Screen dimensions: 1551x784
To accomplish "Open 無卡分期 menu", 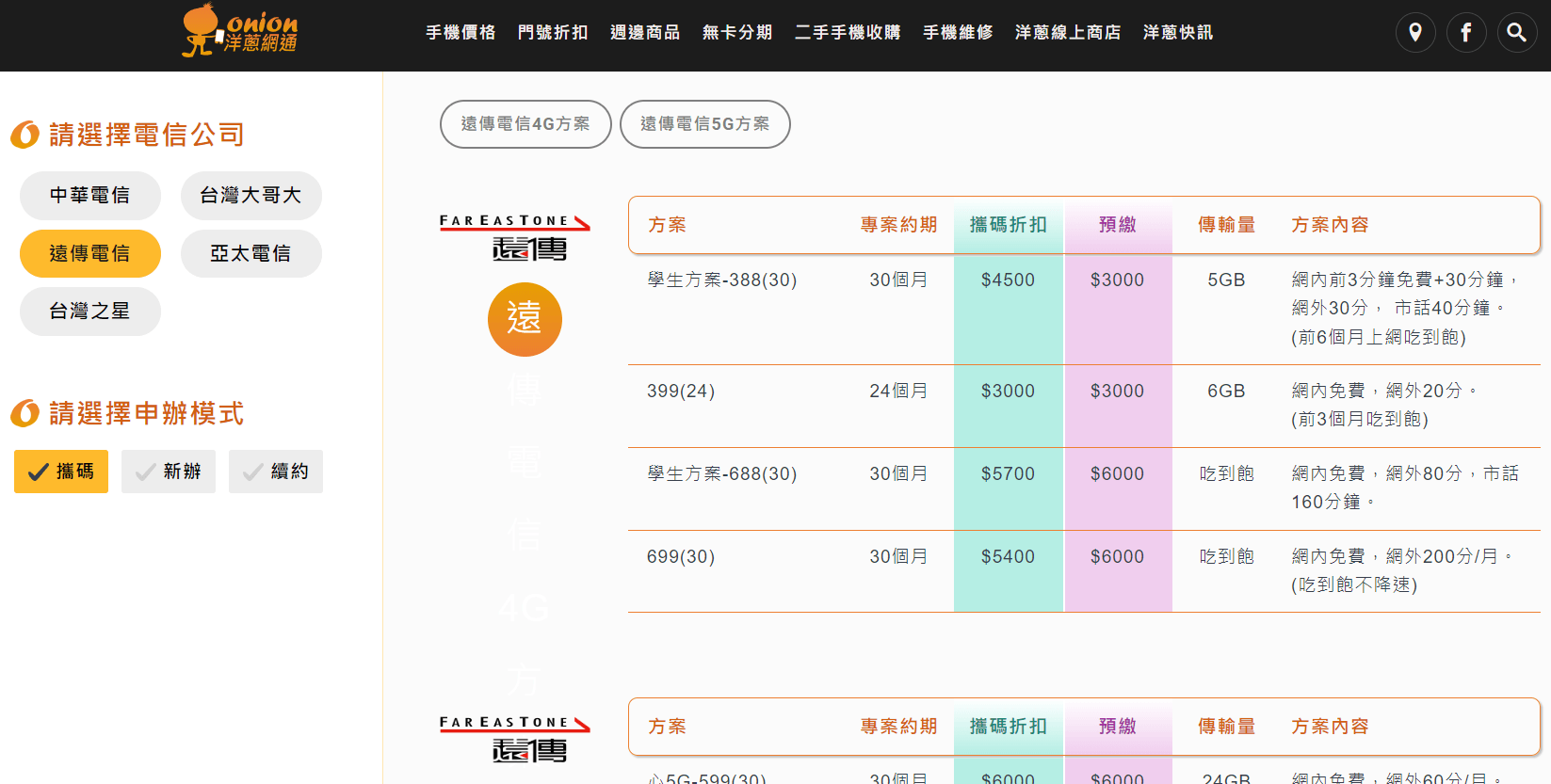I will (737, 33).
